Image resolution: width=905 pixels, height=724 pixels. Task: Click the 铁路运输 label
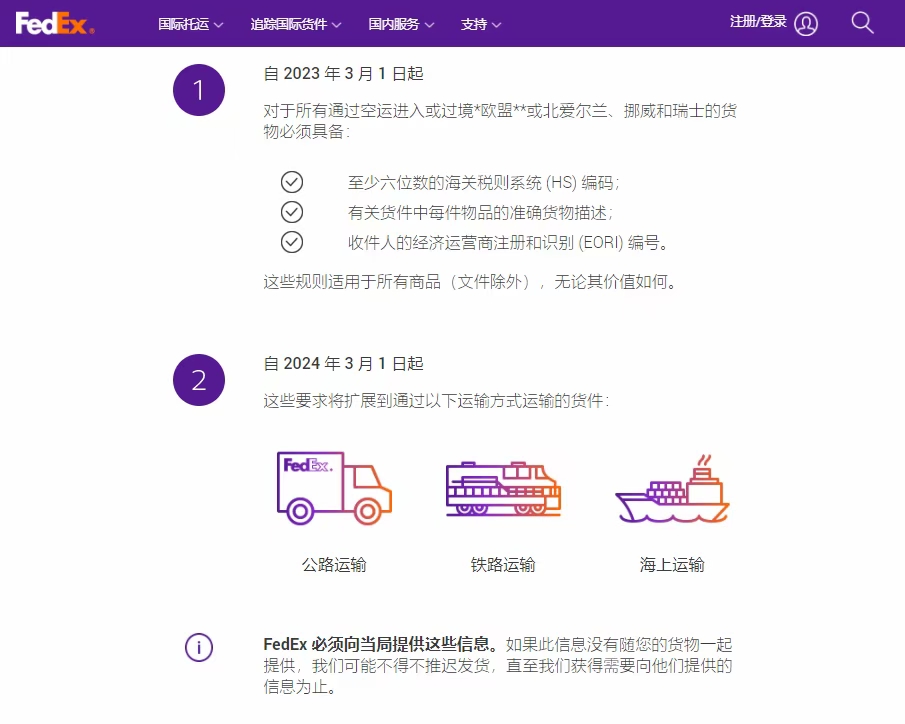point(503,565)
